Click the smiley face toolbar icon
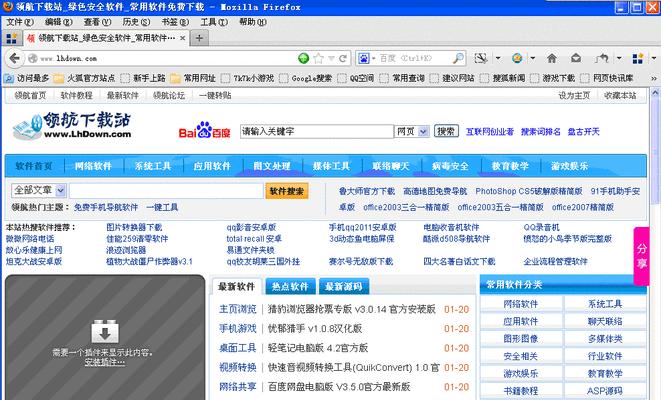 click(517, 58)
